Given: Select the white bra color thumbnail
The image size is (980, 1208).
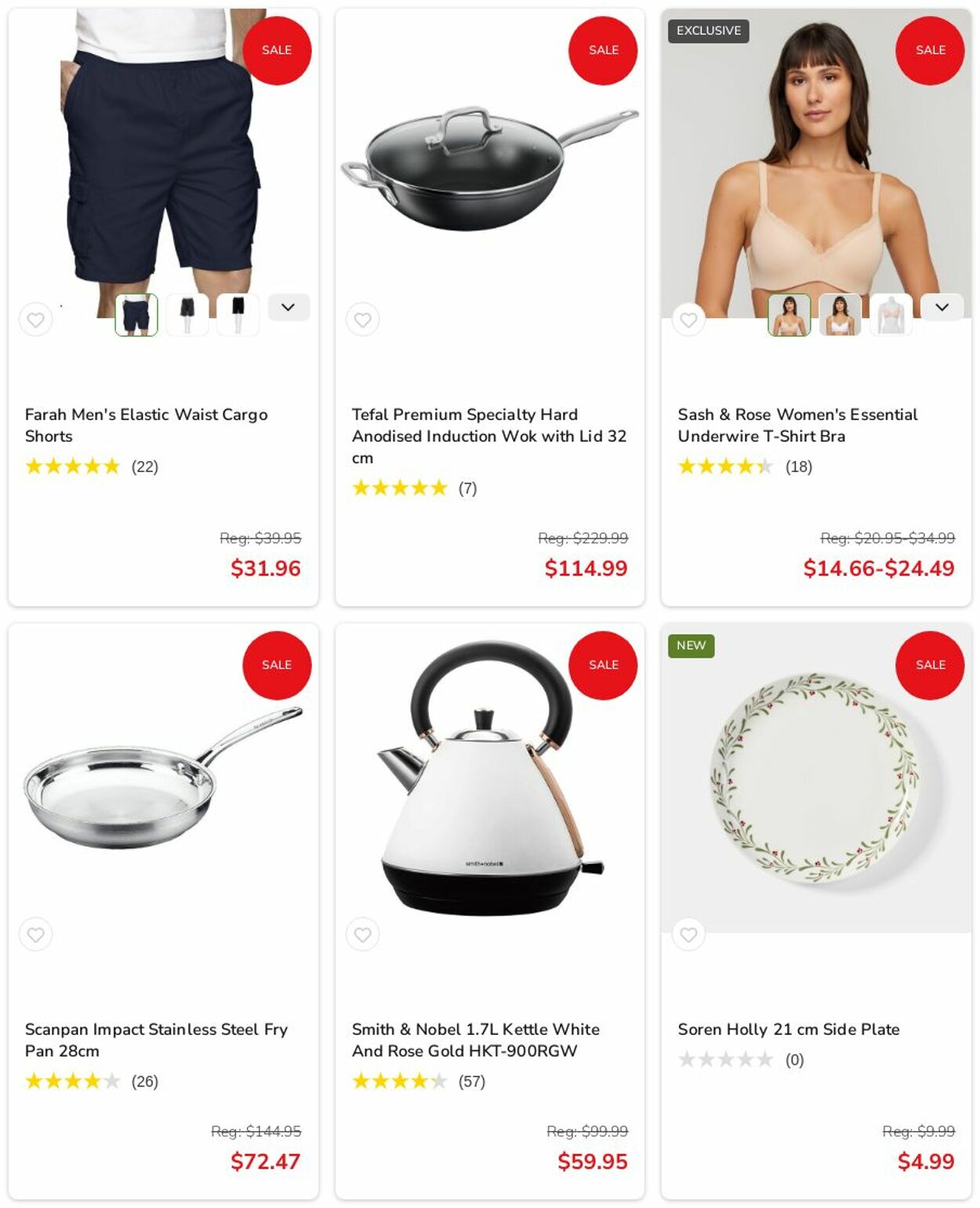Looking at the screenshot, I should pos(840,315).
